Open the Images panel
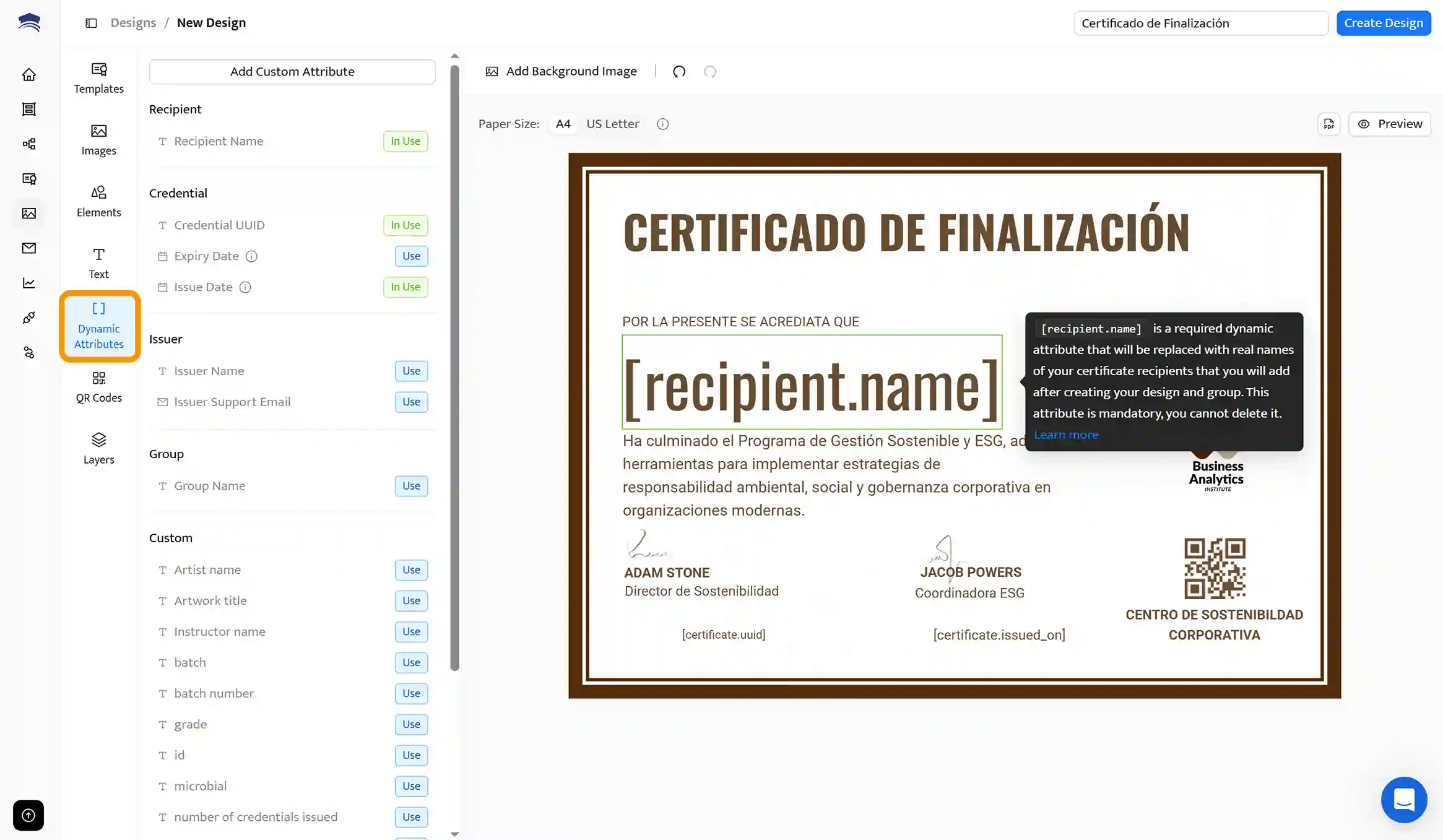Image resolution: width=1443 pixels, height=840 pixels. pos(98,140)
